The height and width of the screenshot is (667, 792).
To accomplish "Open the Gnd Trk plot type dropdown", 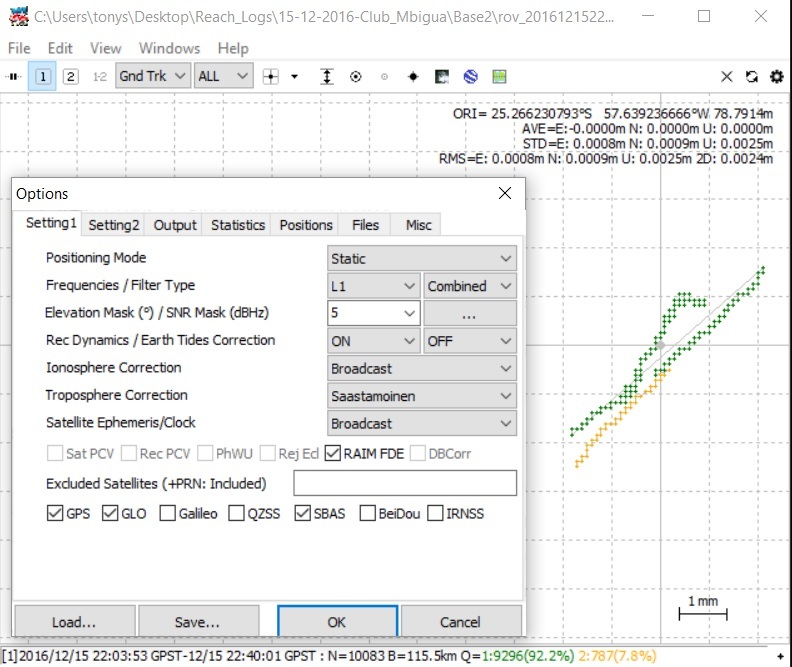I will click(153, 76).
